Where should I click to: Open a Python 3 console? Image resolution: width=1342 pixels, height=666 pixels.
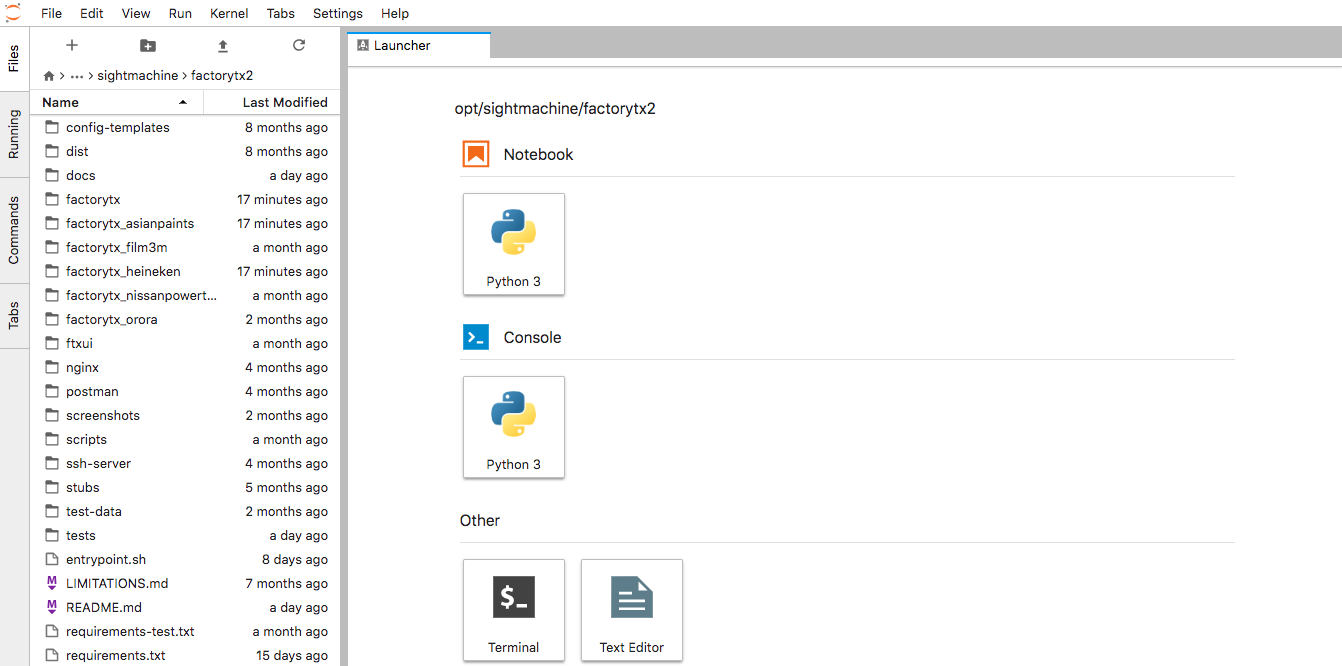[513, 427]
